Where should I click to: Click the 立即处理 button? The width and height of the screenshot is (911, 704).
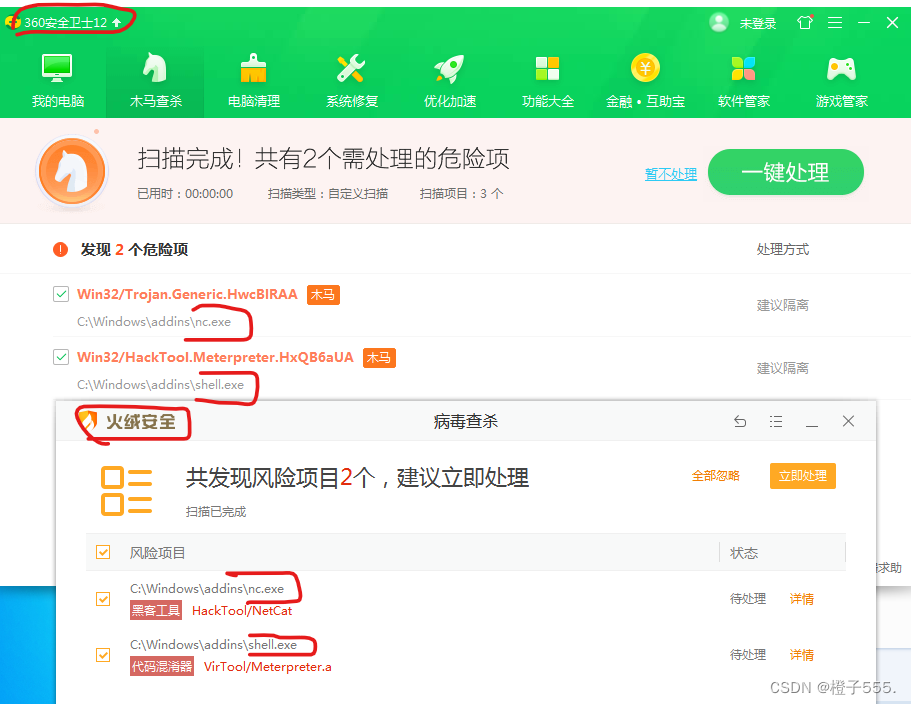pos(803,476)
